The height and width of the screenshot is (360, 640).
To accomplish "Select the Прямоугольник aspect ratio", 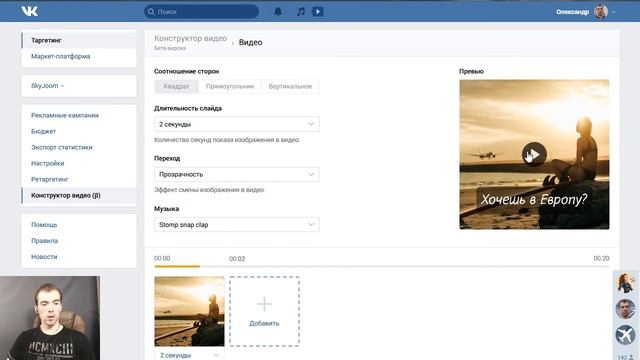I will (x=230, y=86).
